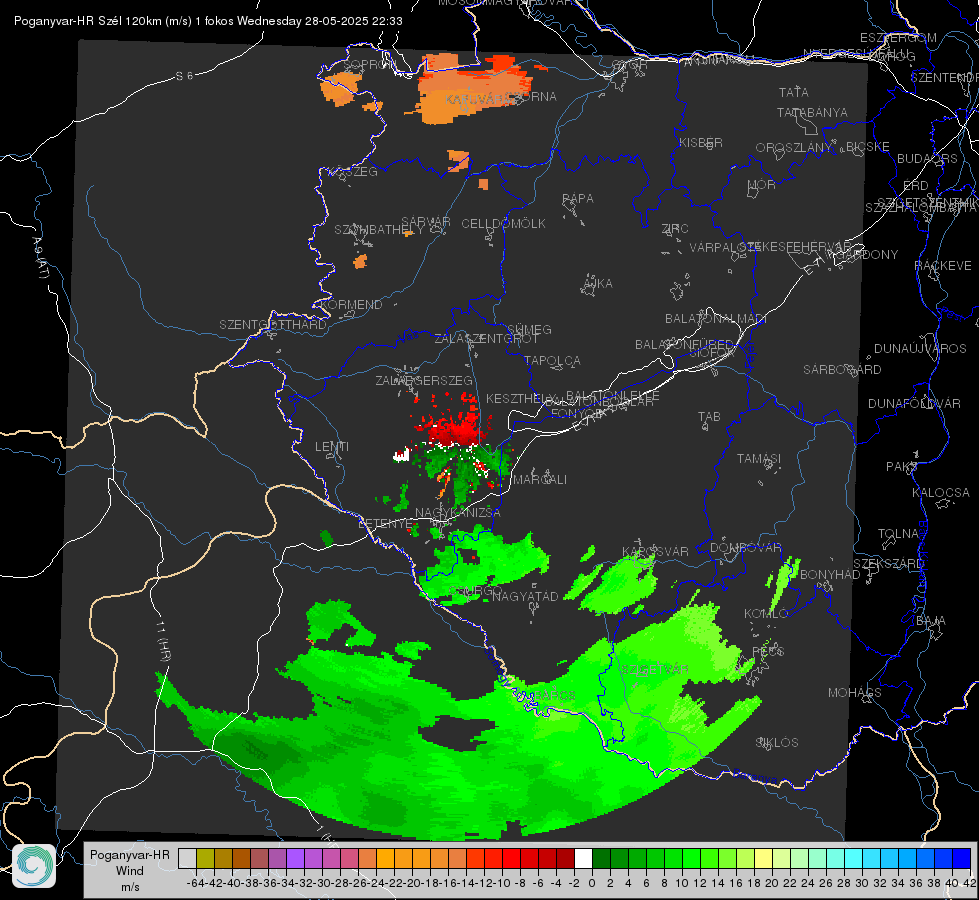Click the BONYHAD town label
This screenshot has height=900, width=979.
(x=830, y=574)
